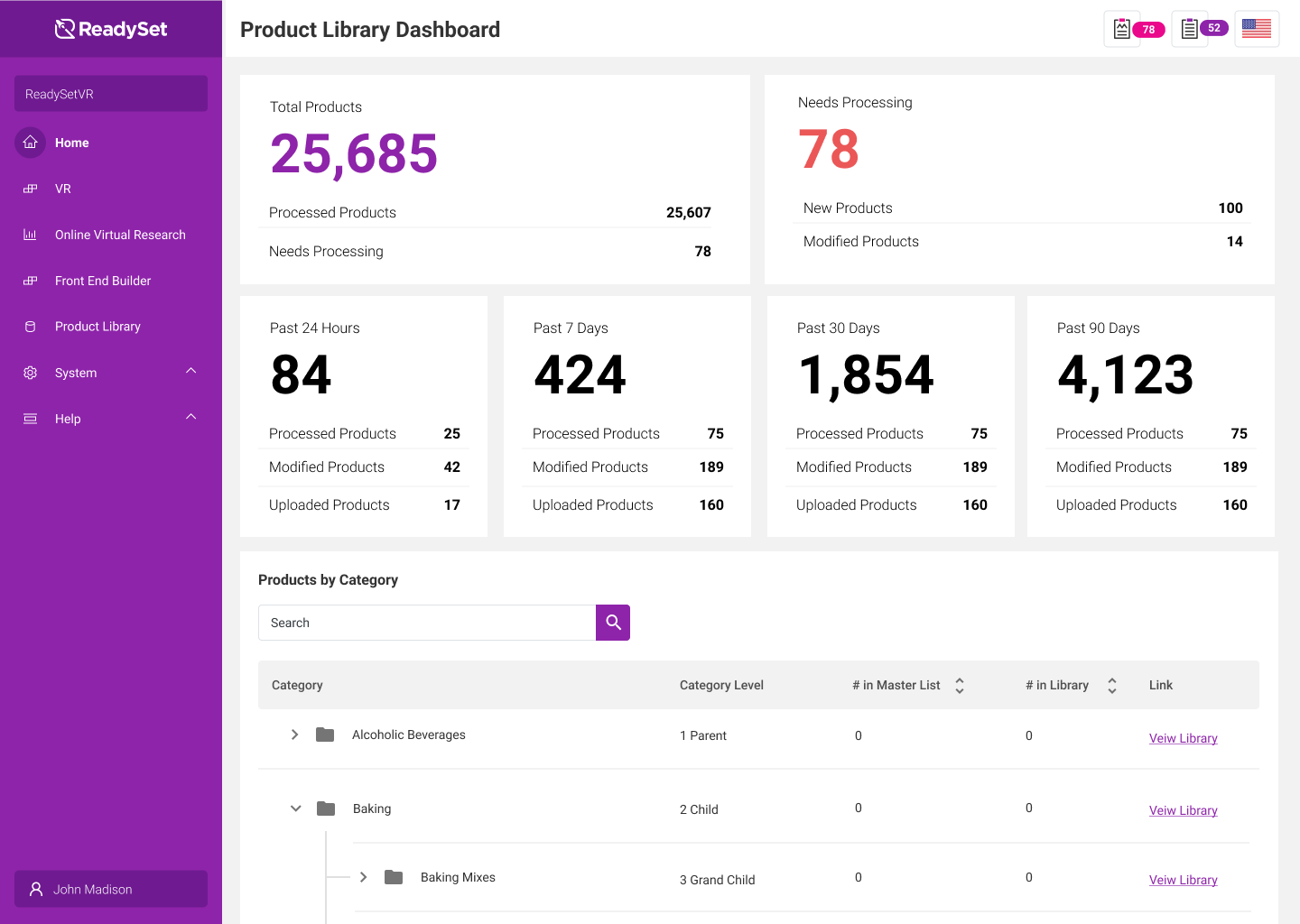
Task: Click the Needs Processing count 78 in red
Action: pyautogui.click(x=829, y=149)
